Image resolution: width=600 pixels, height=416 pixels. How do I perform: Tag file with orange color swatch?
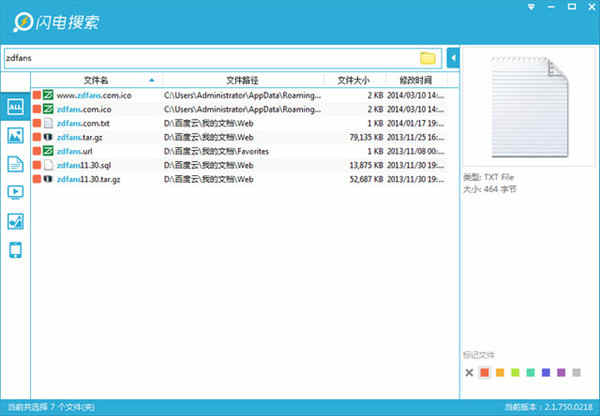[x=500, y=372]
